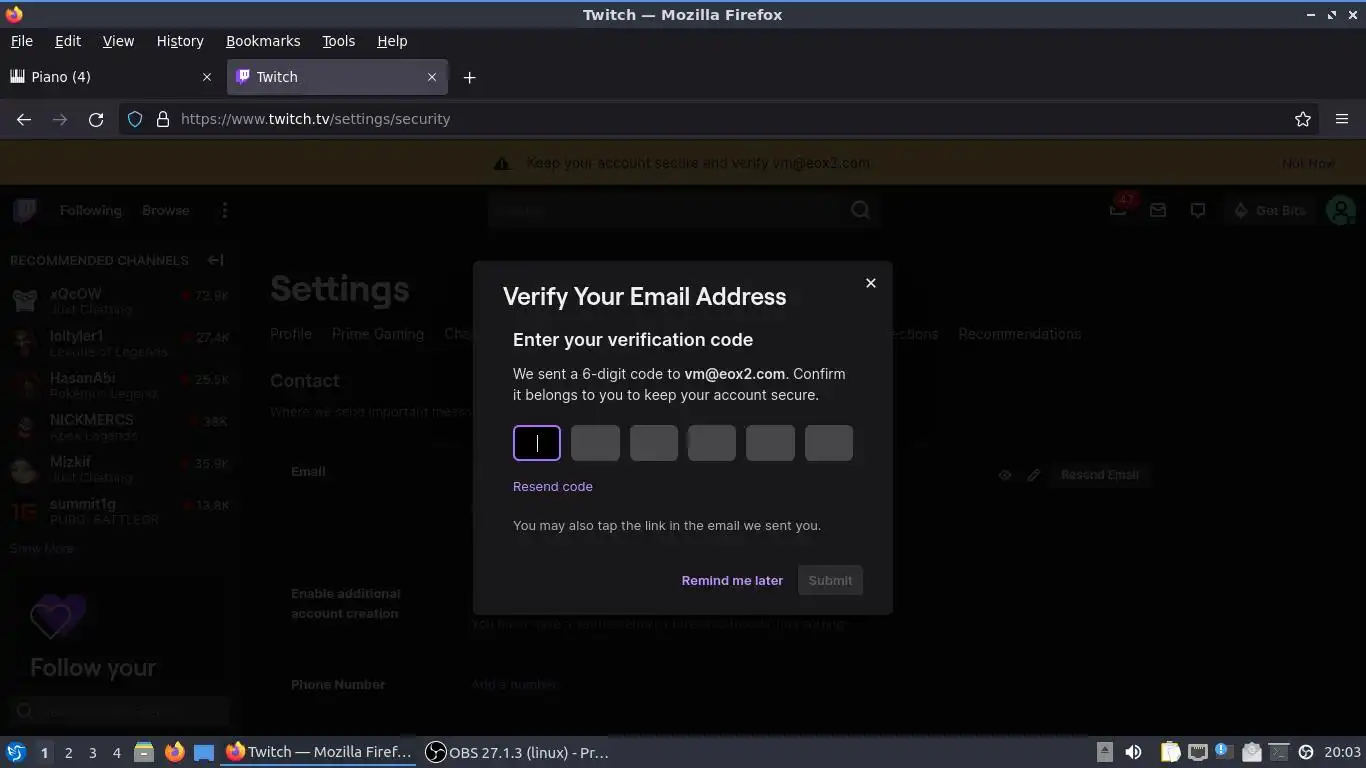Close the Verify Your Email Address dialog

point(870,283)
